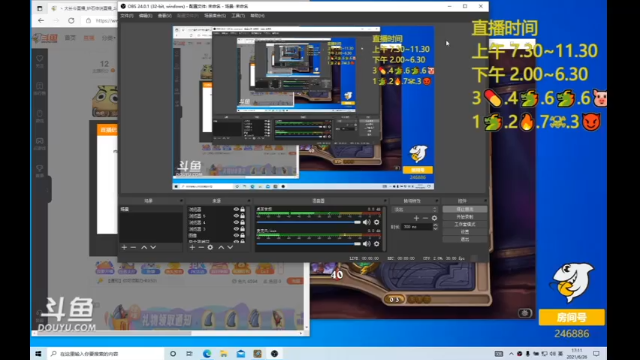Open the 文件(F) menu in OBS

click(127, 16)
